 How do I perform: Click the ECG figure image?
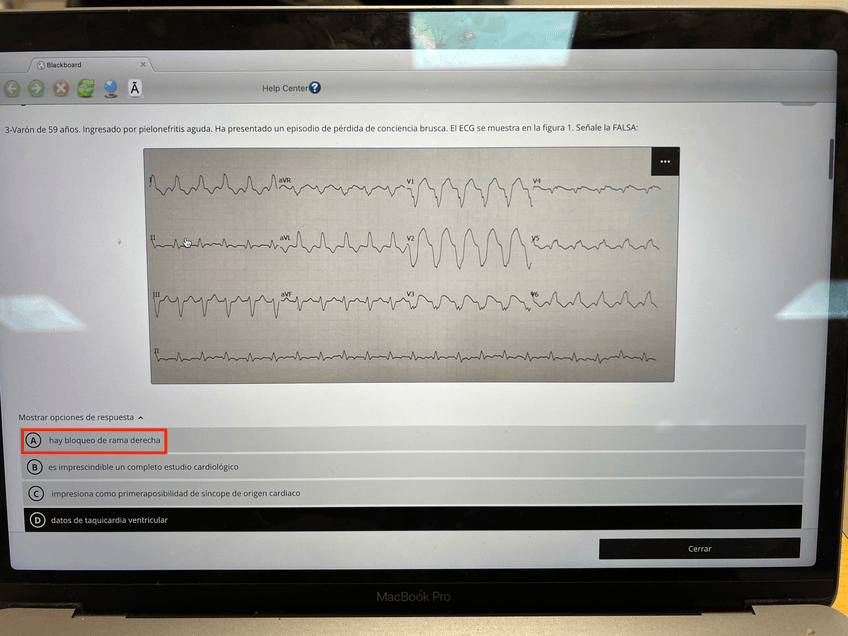click(412, 265)
